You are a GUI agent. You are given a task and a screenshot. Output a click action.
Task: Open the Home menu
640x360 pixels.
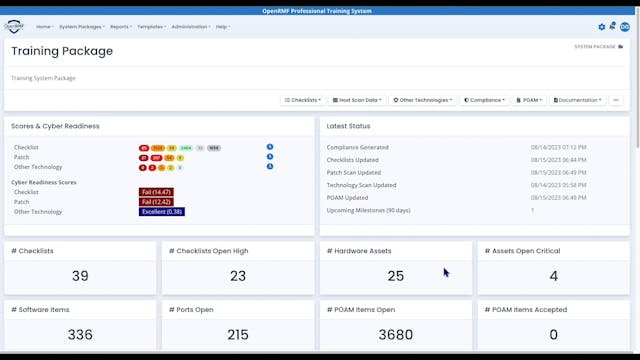pyautogui.click(x=44, y=27)
